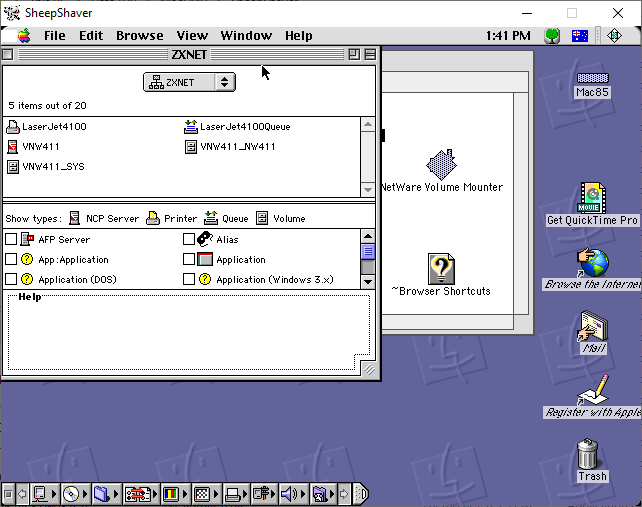Screen dimensions: 642x507
Task: Click the types list scroll-up arrow
Action: [368, 236]
